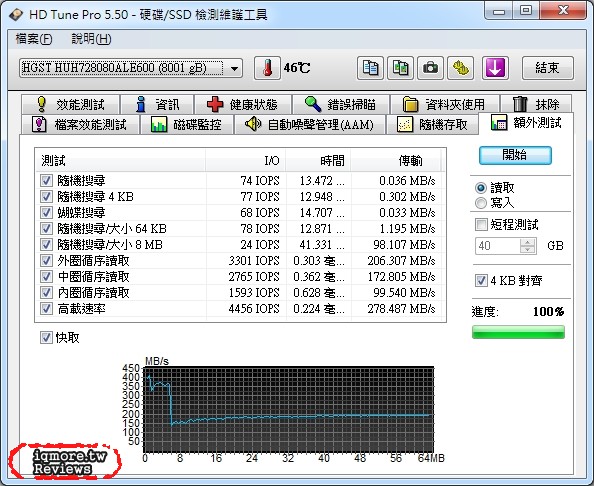Click the thermometer temperature icon
The image size is (594, 486).
click(x=267, y=68)
